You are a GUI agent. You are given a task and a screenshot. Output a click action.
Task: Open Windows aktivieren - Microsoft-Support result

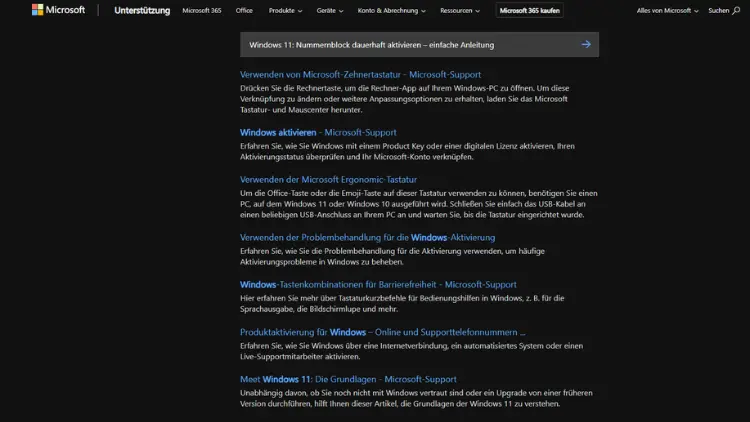[x=318, y=133]
